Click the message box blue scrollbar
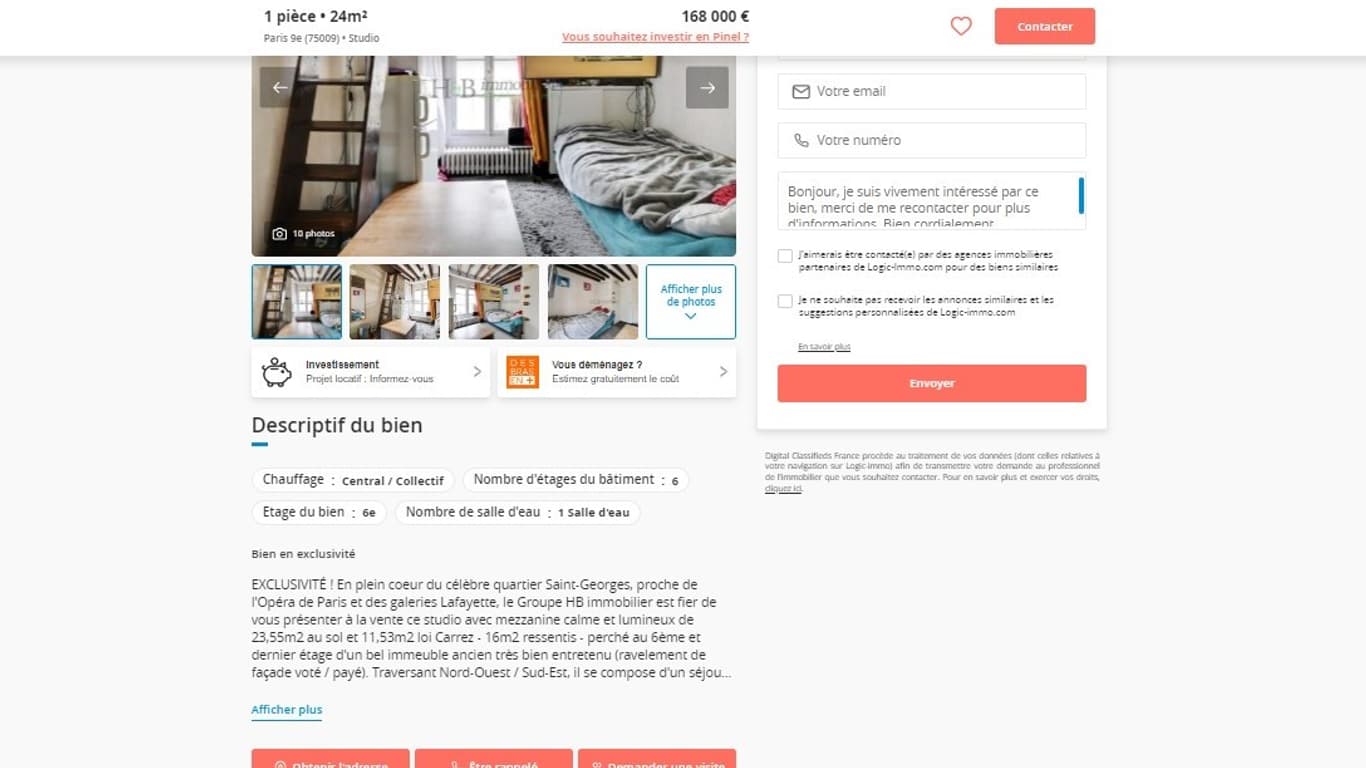Viewport: 1366px width, 768px height. click(1081, 196)
